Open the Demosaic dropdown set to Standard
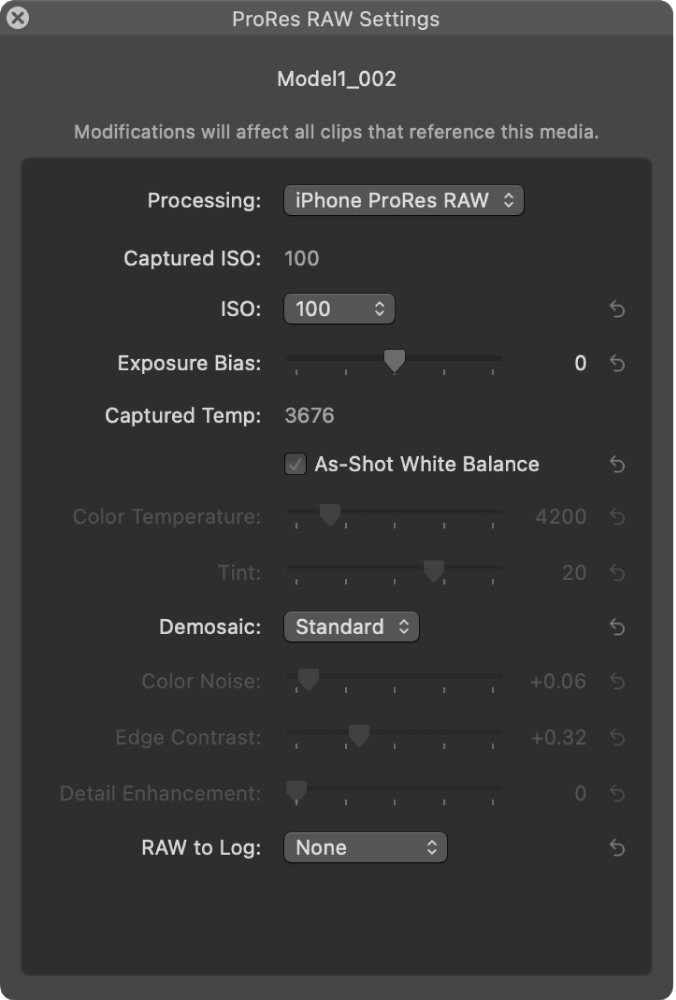The width and height of the screenshot is (676, 1000). point(352,627)
